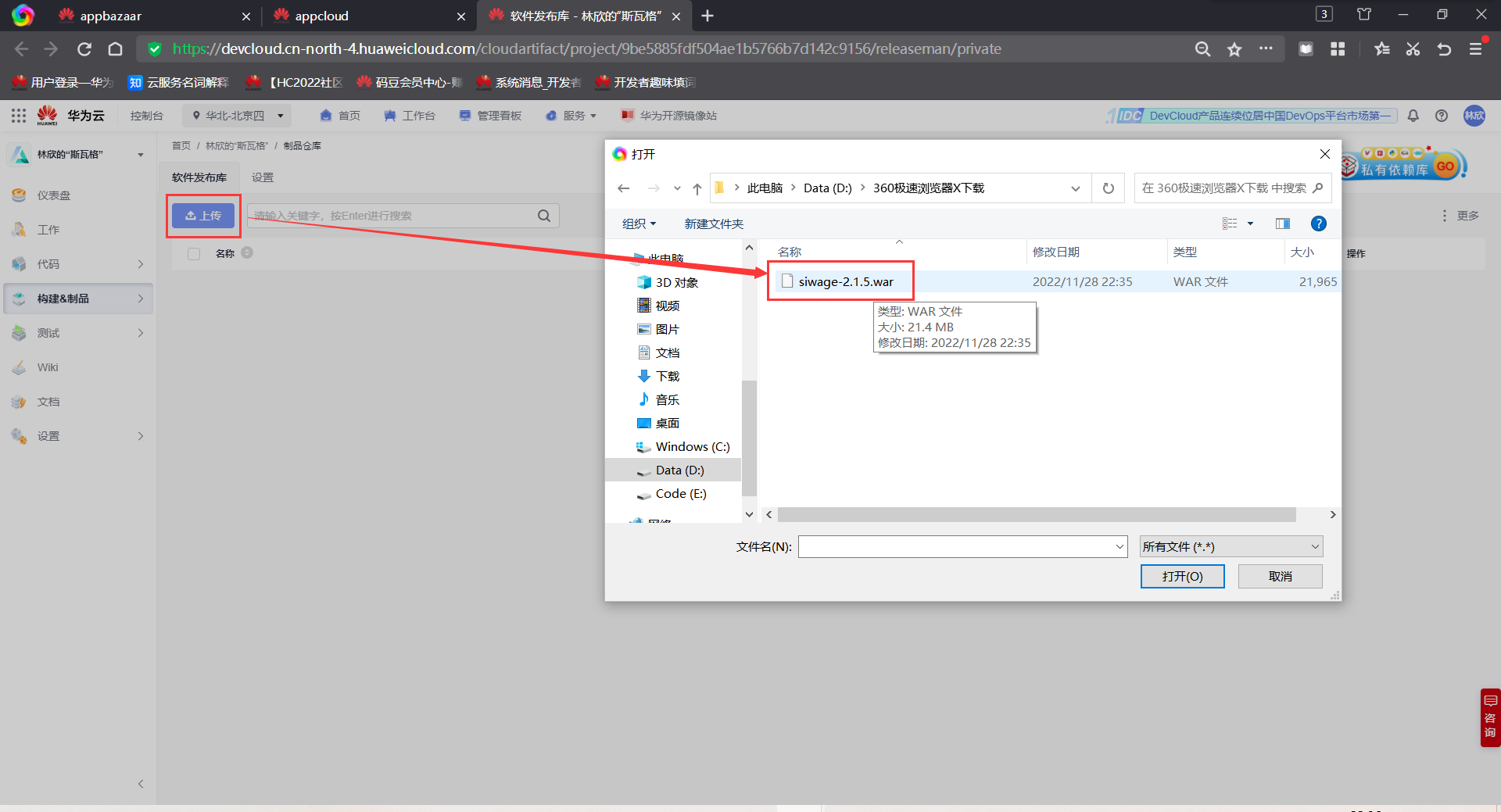Open the more options dots in address bar
The image size is (1501, 812).
[x=1266, y=48]
